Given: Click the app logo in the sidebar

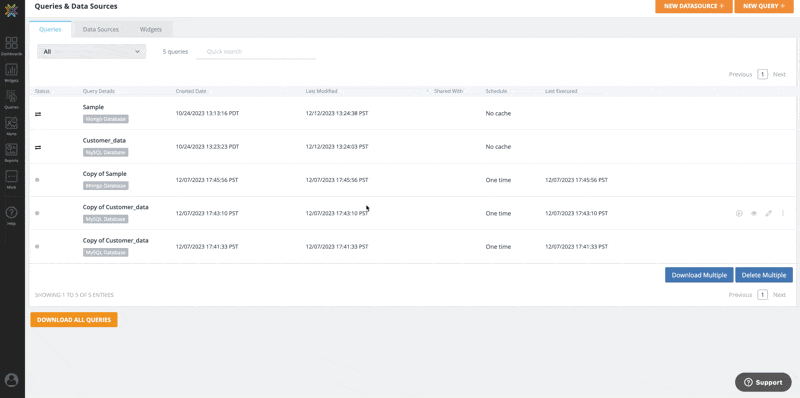Looking at the screenshot, I should click(x=11, y=10).
